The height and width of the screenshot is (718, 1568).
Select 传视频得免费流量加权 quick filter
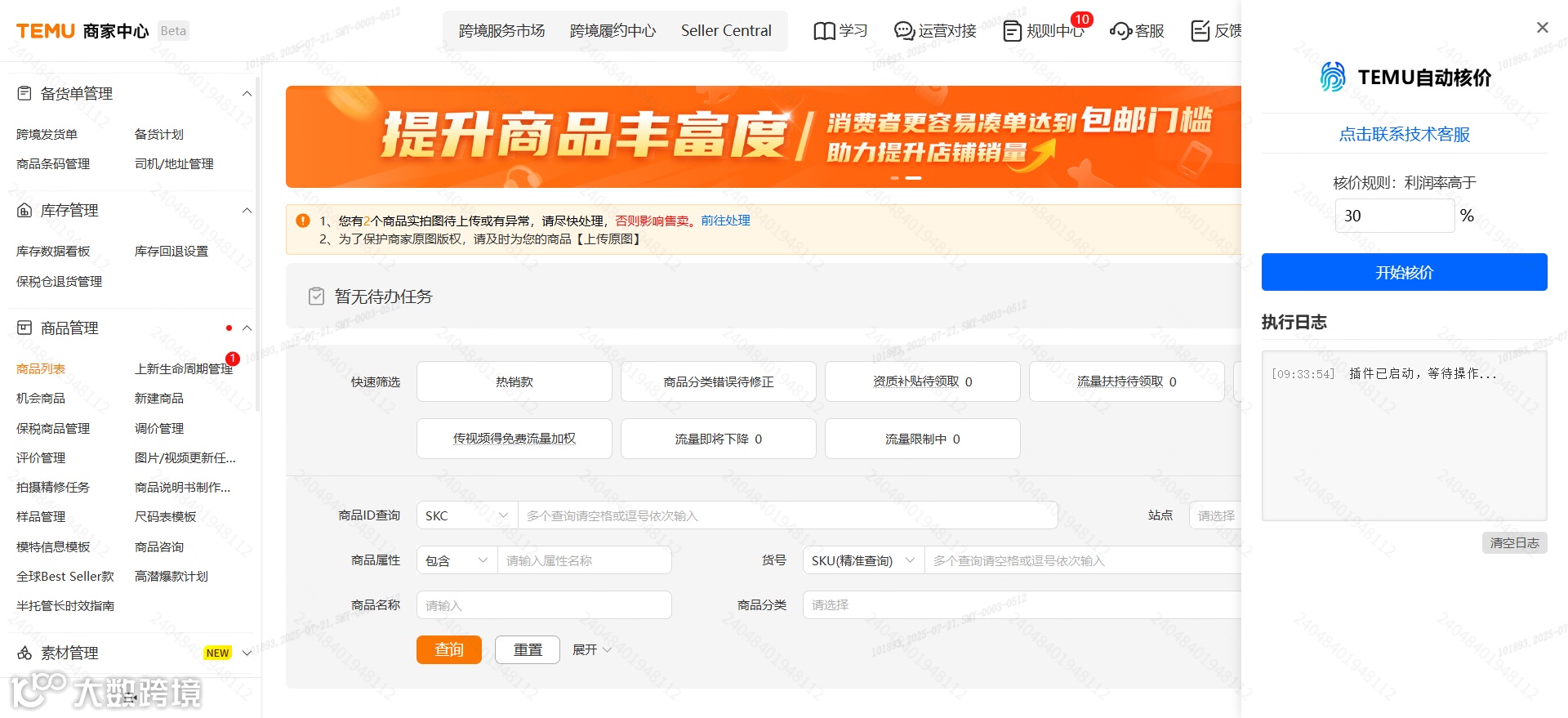[x=514, y=439]
